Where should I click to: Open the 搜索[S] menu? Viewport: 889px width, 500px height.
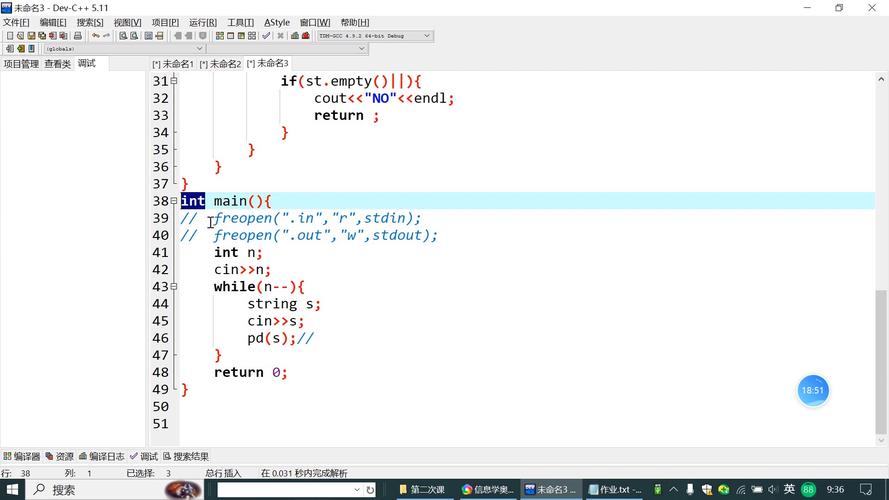click(90, 22)
